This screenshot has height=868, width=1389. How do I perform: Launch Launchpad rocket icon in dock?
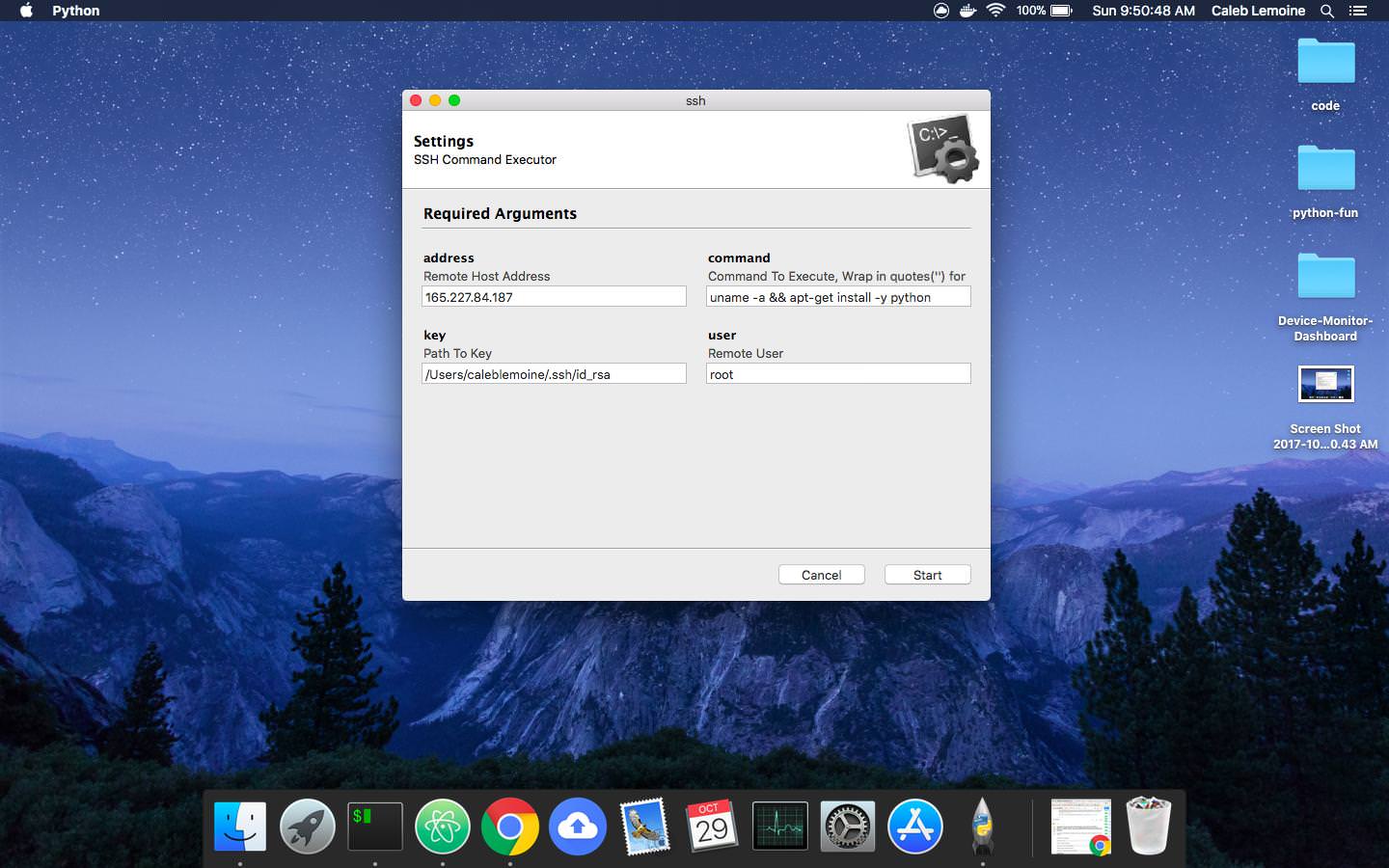point(308,827)
